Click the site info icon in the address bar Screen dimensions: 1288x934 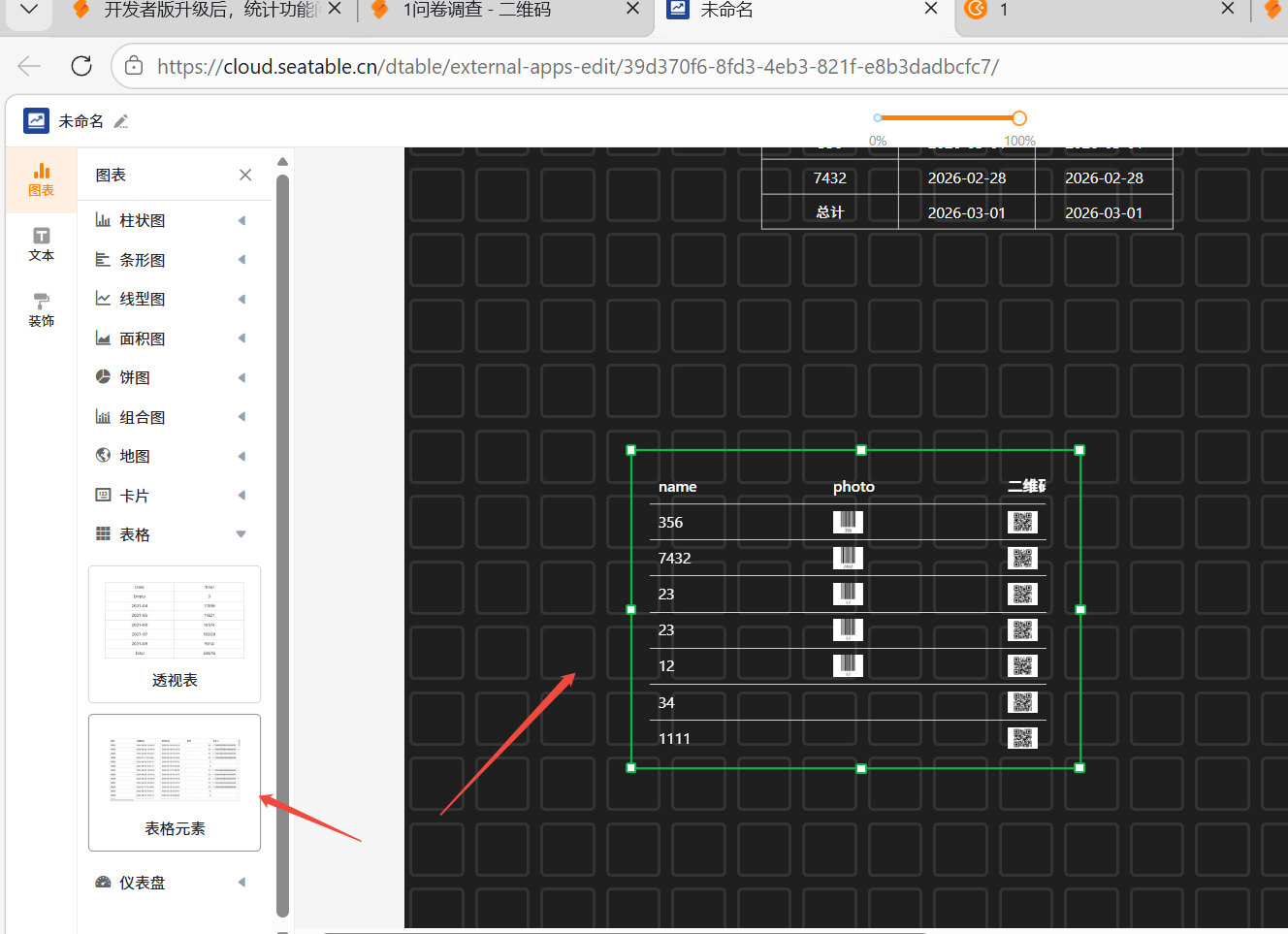135,66
